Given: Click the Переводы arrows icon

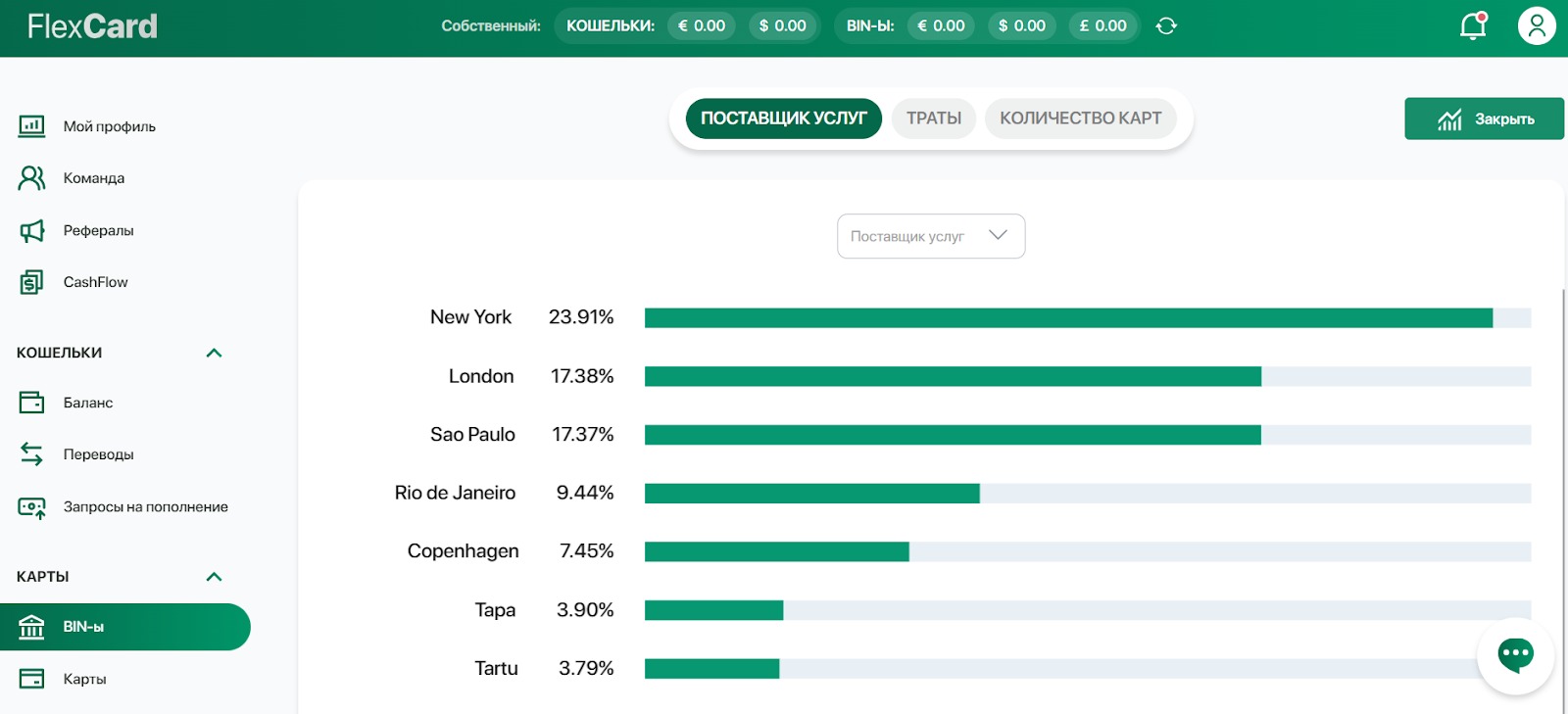Looking at the screenshot, I should [x=31, y=454].
